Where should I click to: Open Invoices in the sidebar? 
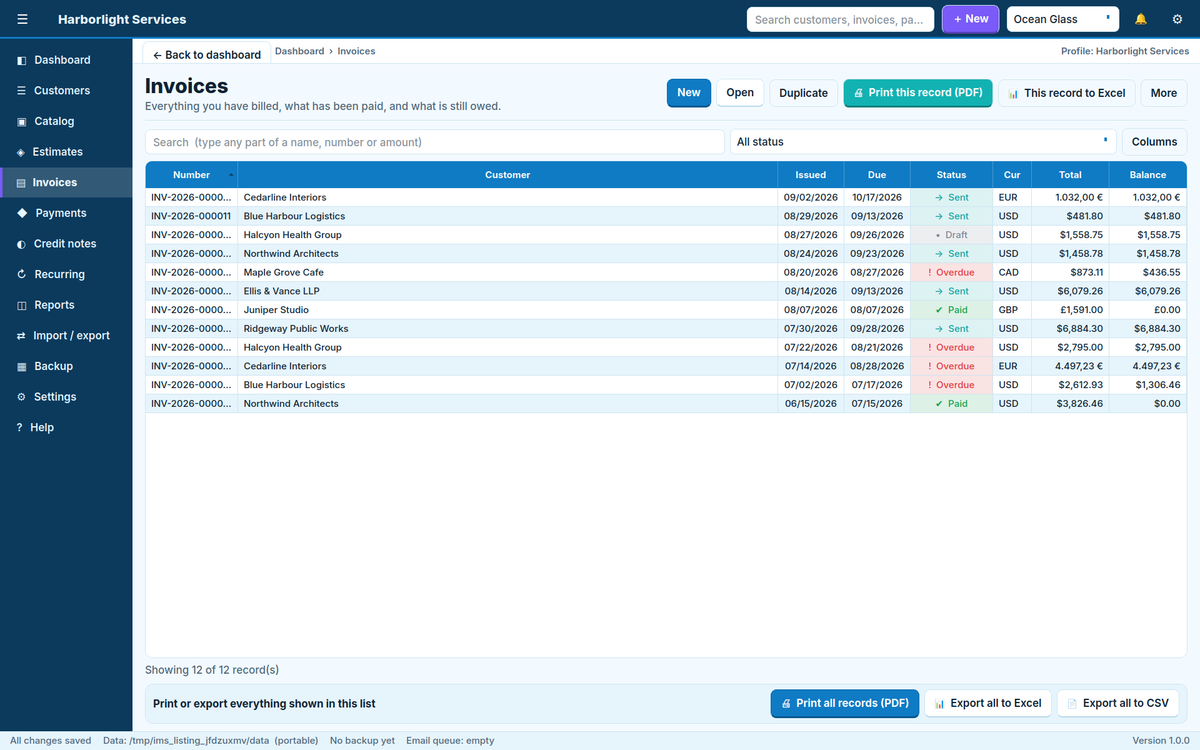point(66,182)
